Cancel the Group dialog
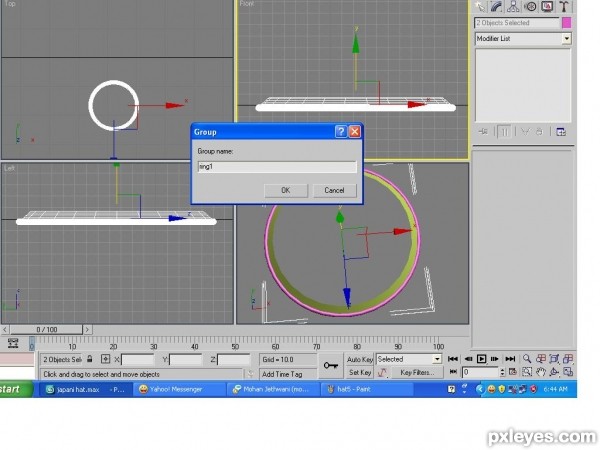Screen dimensions: 600x450 334,190
